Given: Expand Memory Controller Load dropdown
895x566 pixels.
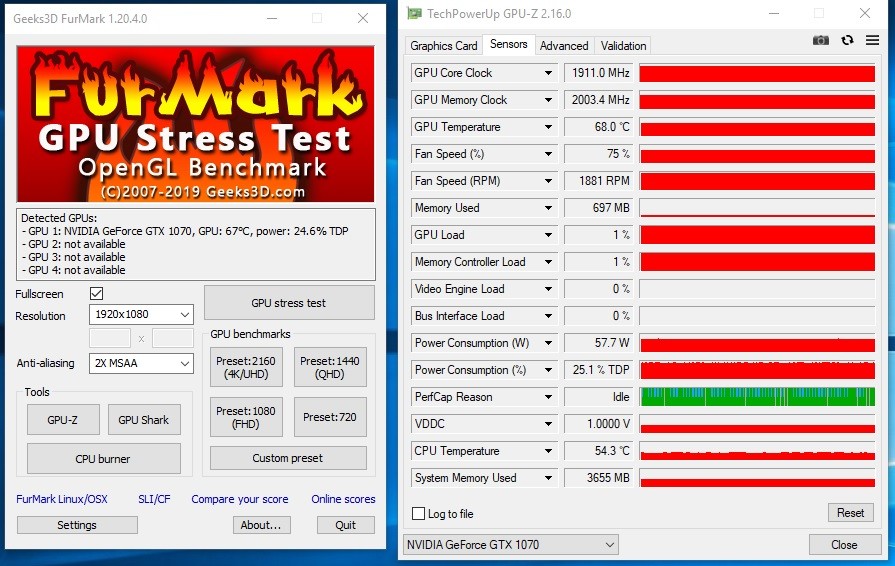Looking at the screenshot, I should point(548,262).
